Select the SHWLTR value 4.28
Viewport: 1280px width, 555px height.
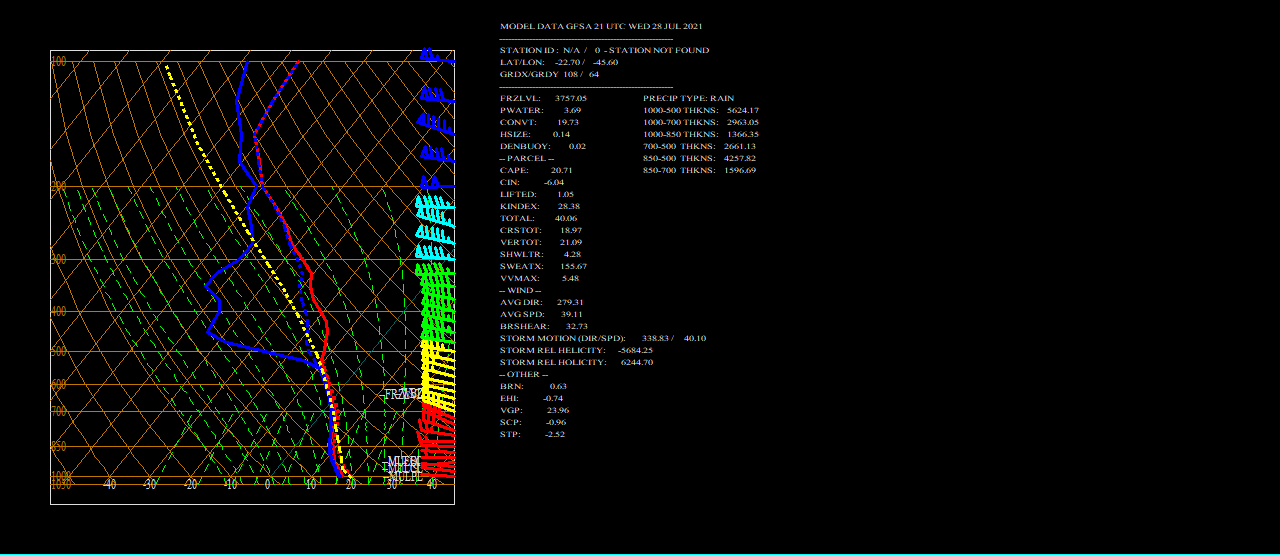coord(572,254)
